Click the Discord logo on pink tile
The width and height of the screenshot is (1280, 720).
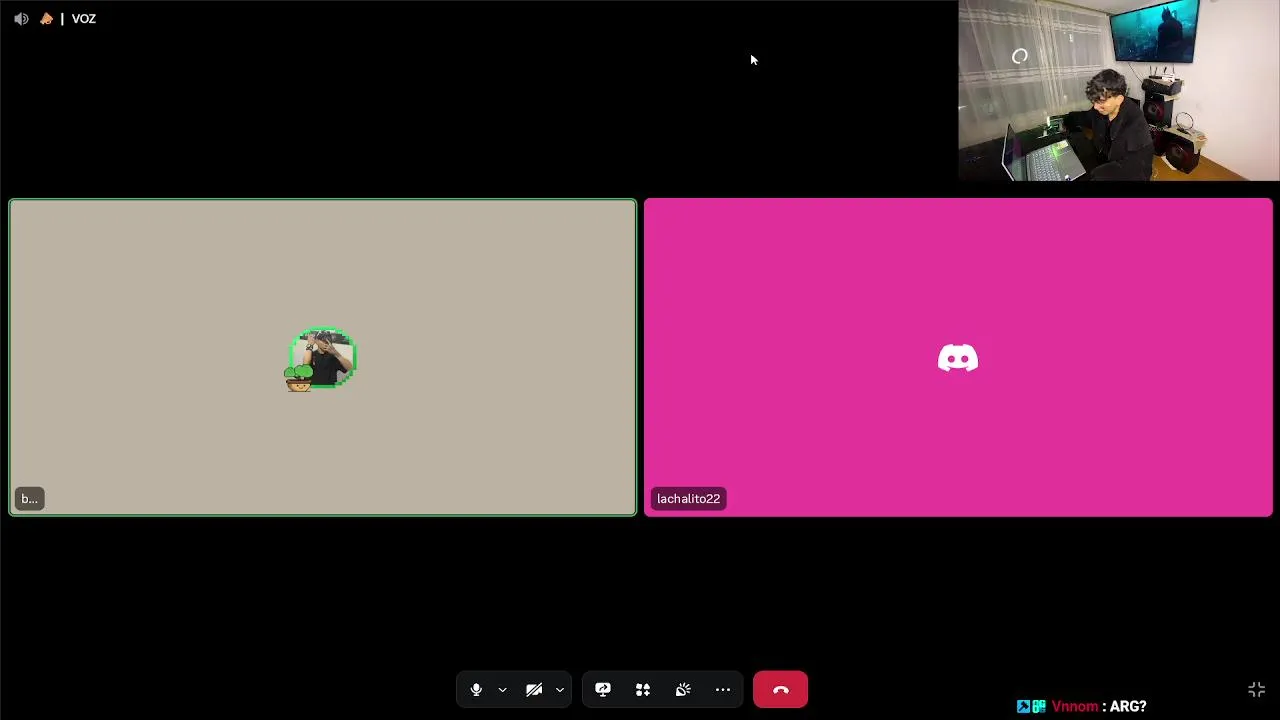[958, 358]
